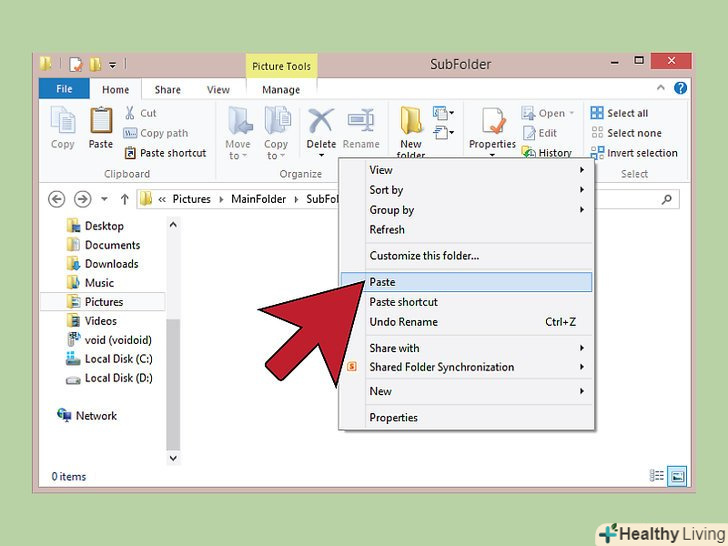
Task: Click the Move to folder icon
Action: coord(240,121)
